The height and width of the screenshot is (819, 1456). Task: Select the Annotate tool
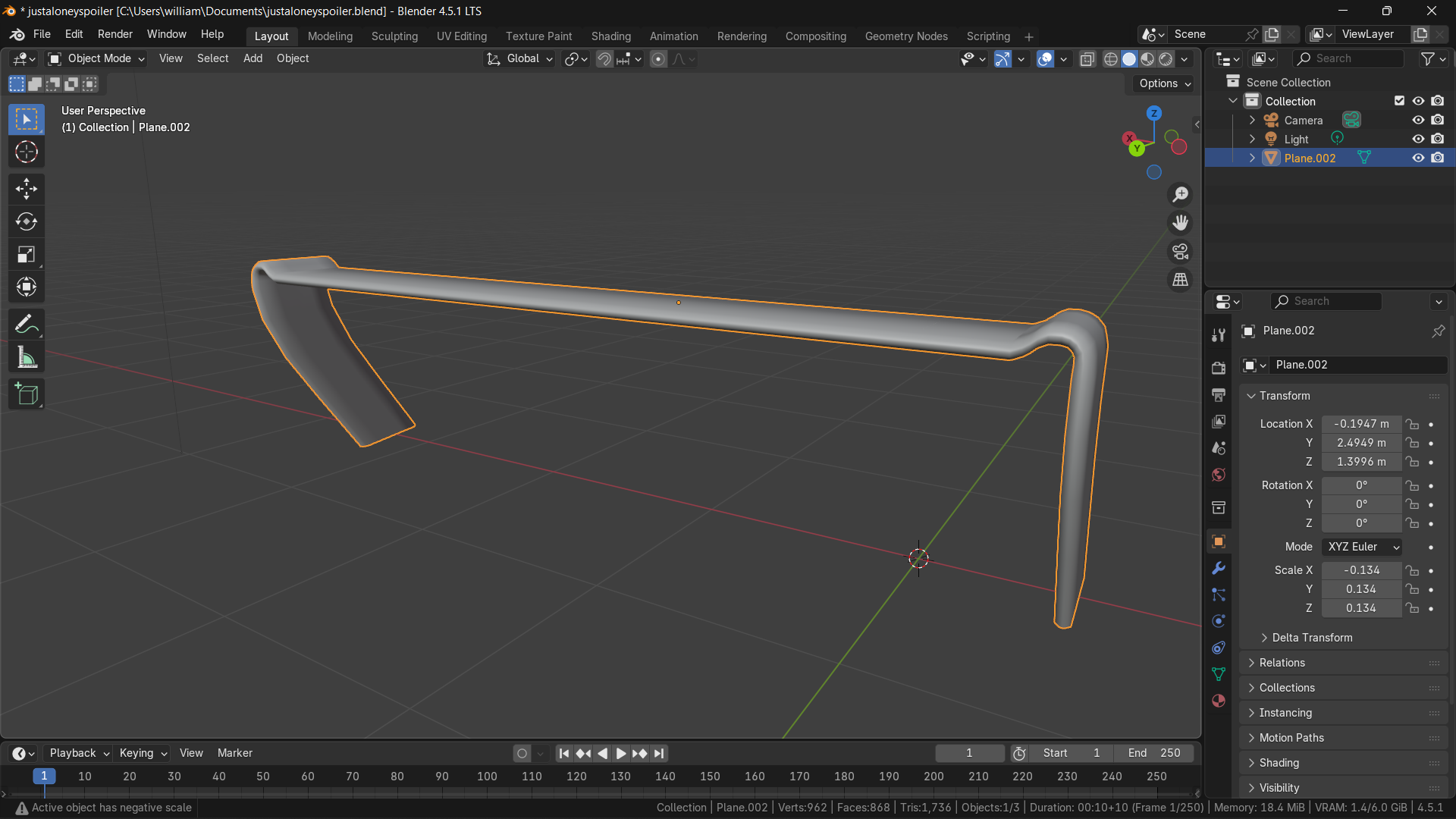pos(27,325)
